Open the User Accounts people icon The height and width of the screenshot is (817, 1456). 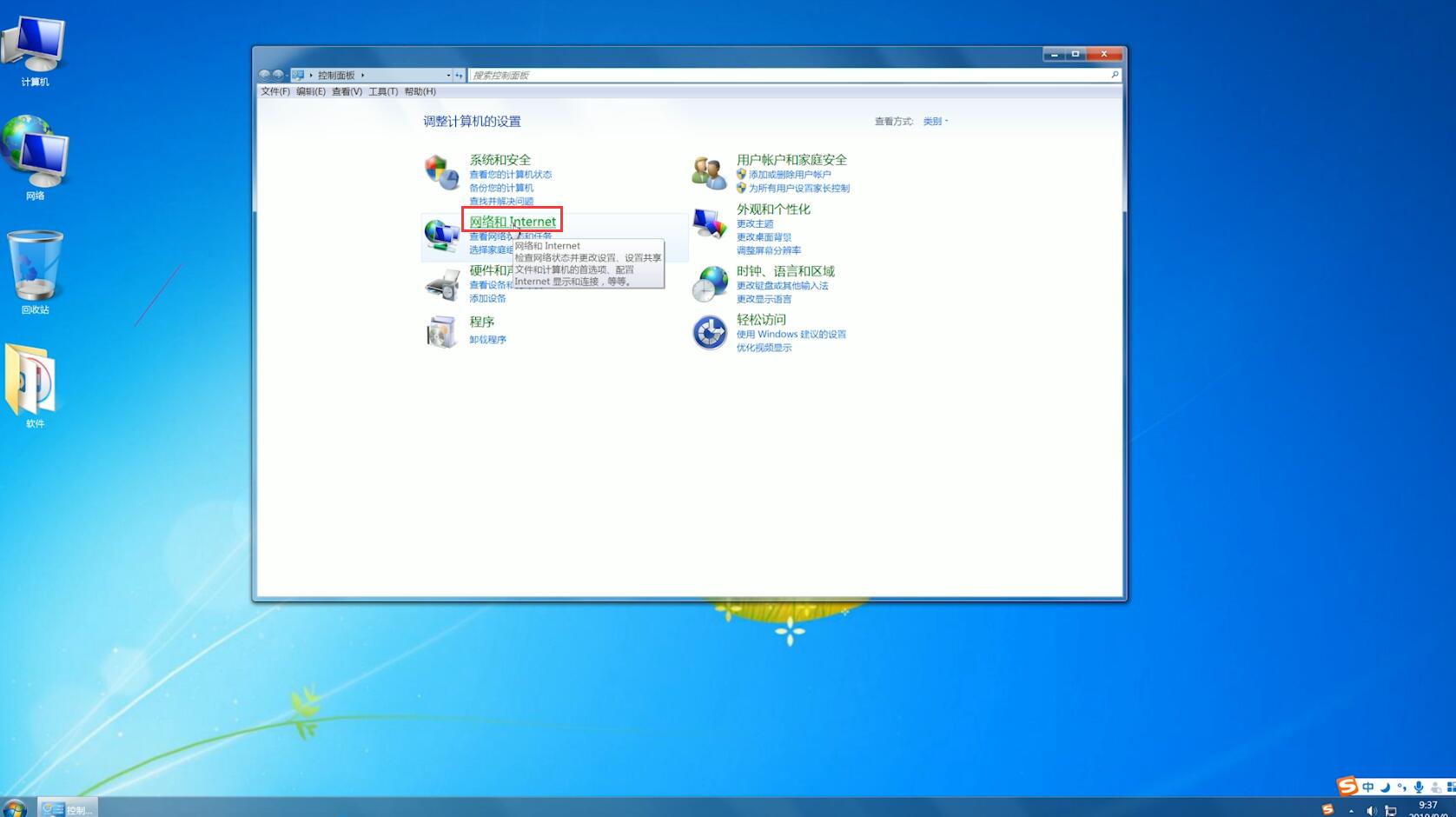click(x=709, y=172)
